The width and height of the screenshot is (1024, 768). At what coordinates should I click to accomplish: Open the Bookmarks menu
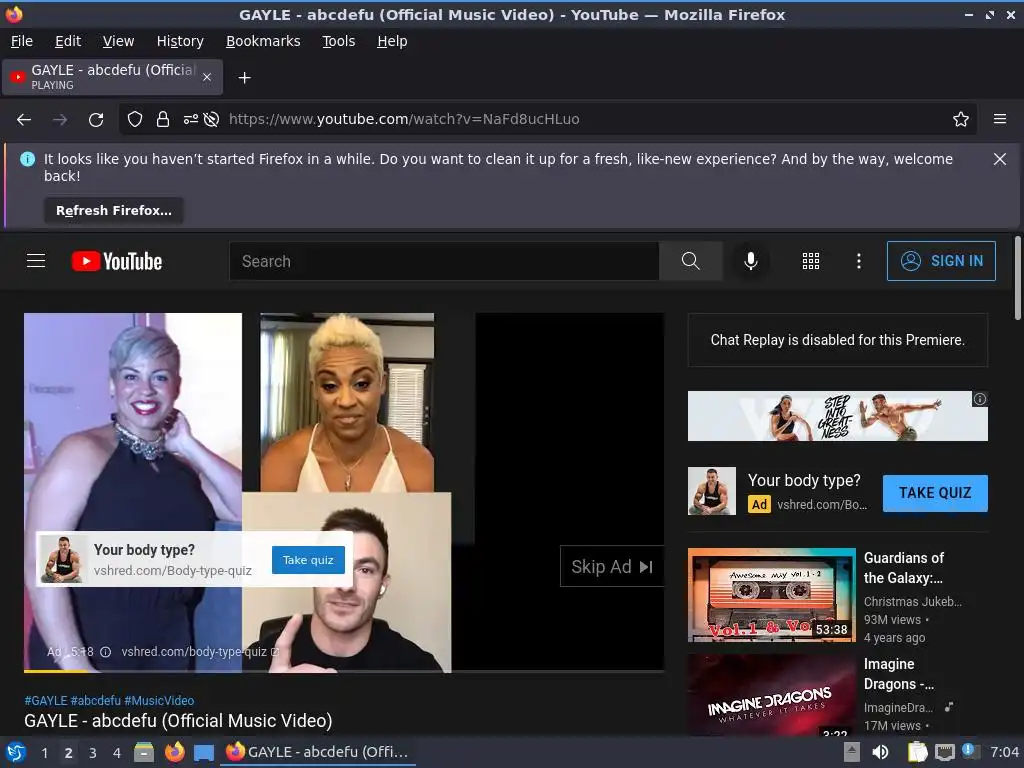(x=263, y=41)
